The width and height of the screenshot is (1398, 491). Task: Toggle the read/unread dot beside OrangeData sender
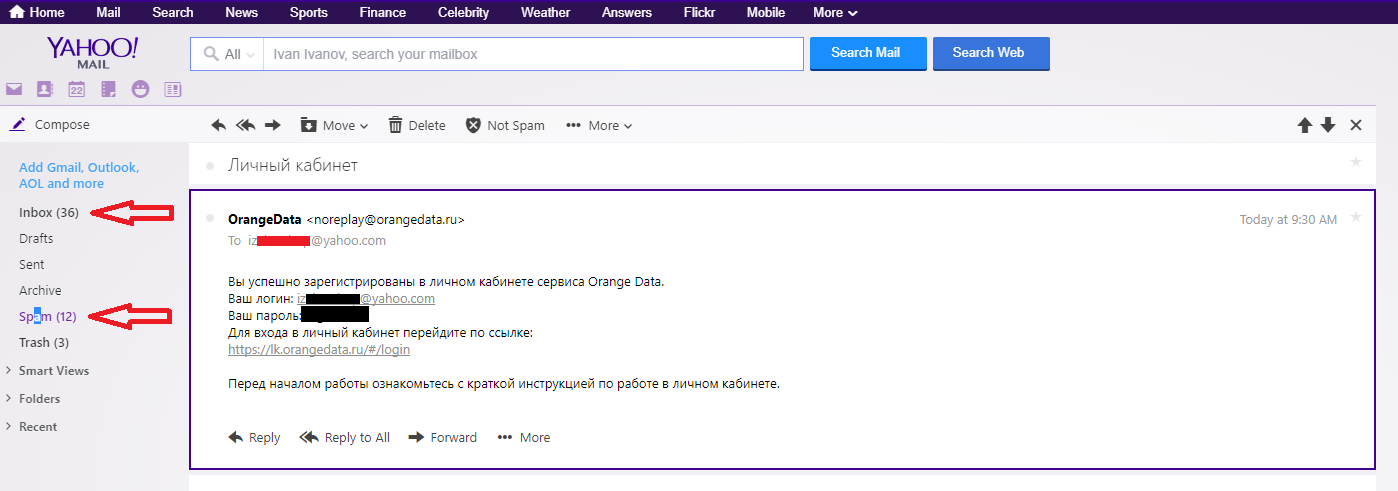[210, 218]
